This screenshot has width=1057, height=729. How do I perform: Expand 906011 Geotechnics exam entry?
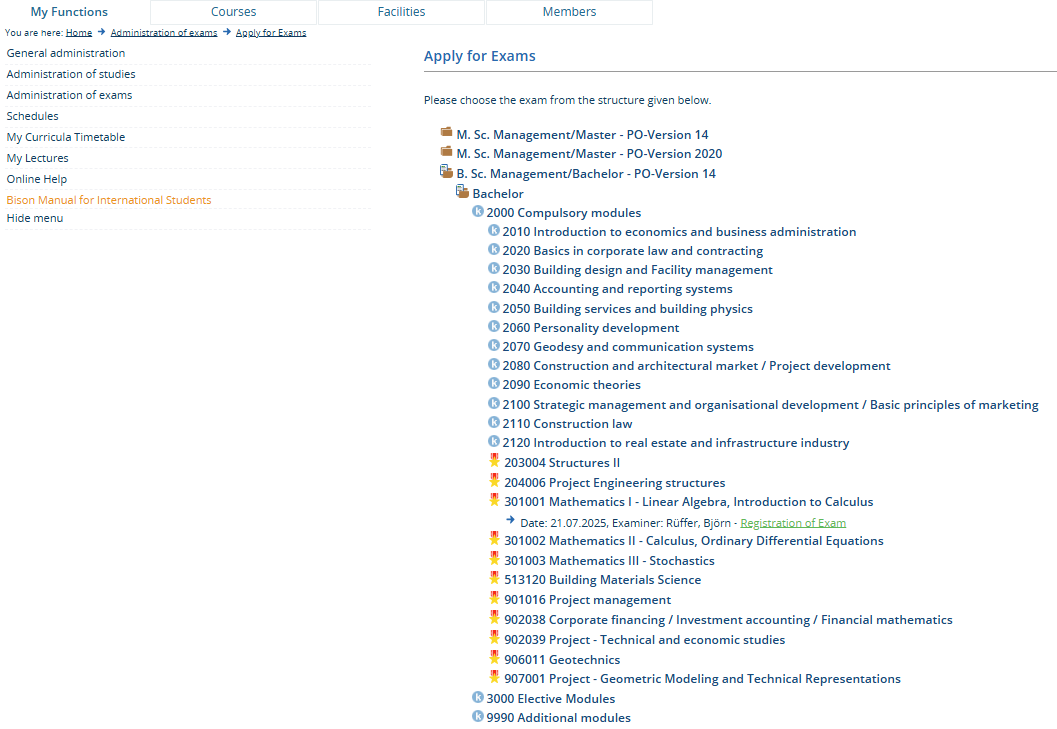(x=562, y=660)
